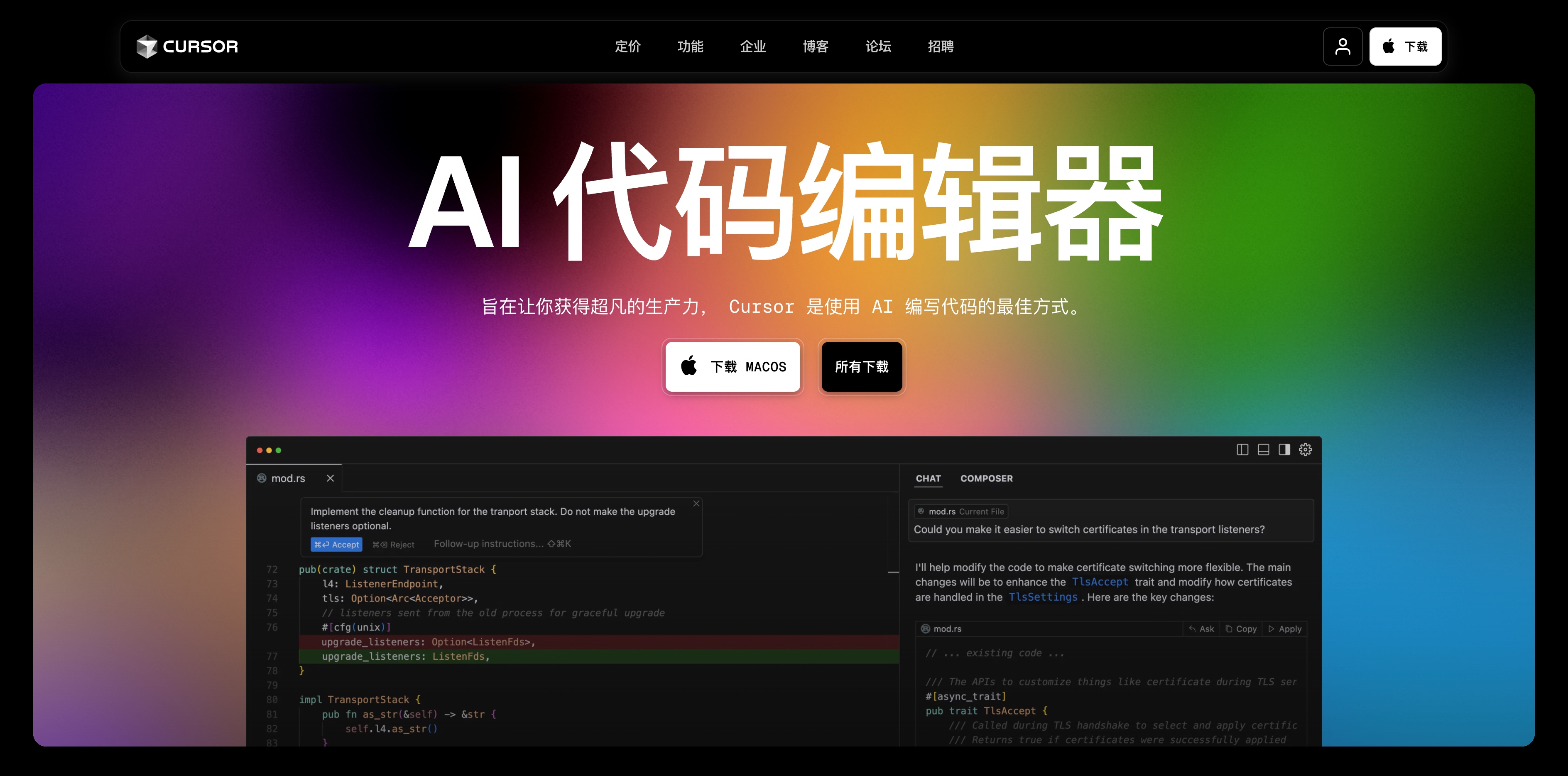Click the 下载 button in the navbar
Image resolution: width=1568 pixels, height=776 pixels.
coord(1405,46)
